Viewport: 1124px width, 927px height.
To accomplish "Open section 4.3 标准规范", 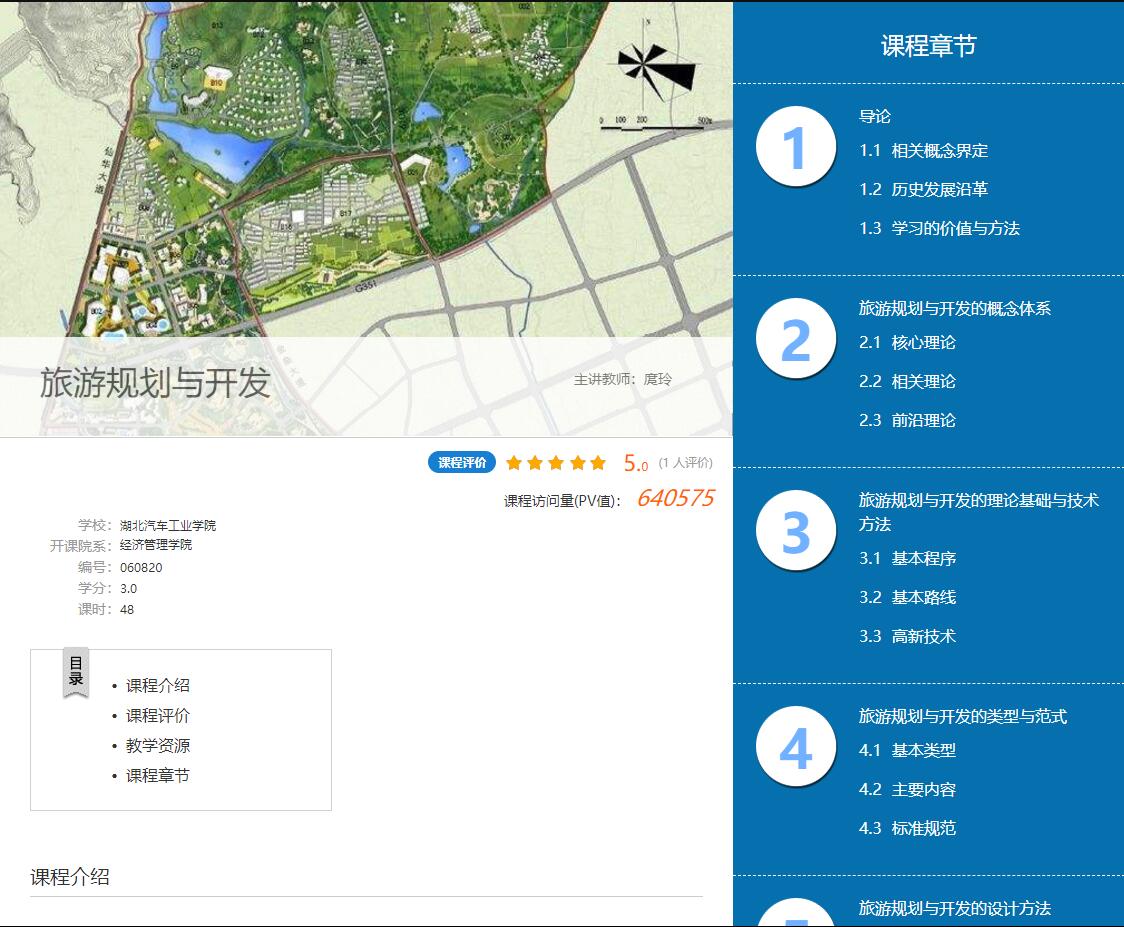I will coord(907,828).
